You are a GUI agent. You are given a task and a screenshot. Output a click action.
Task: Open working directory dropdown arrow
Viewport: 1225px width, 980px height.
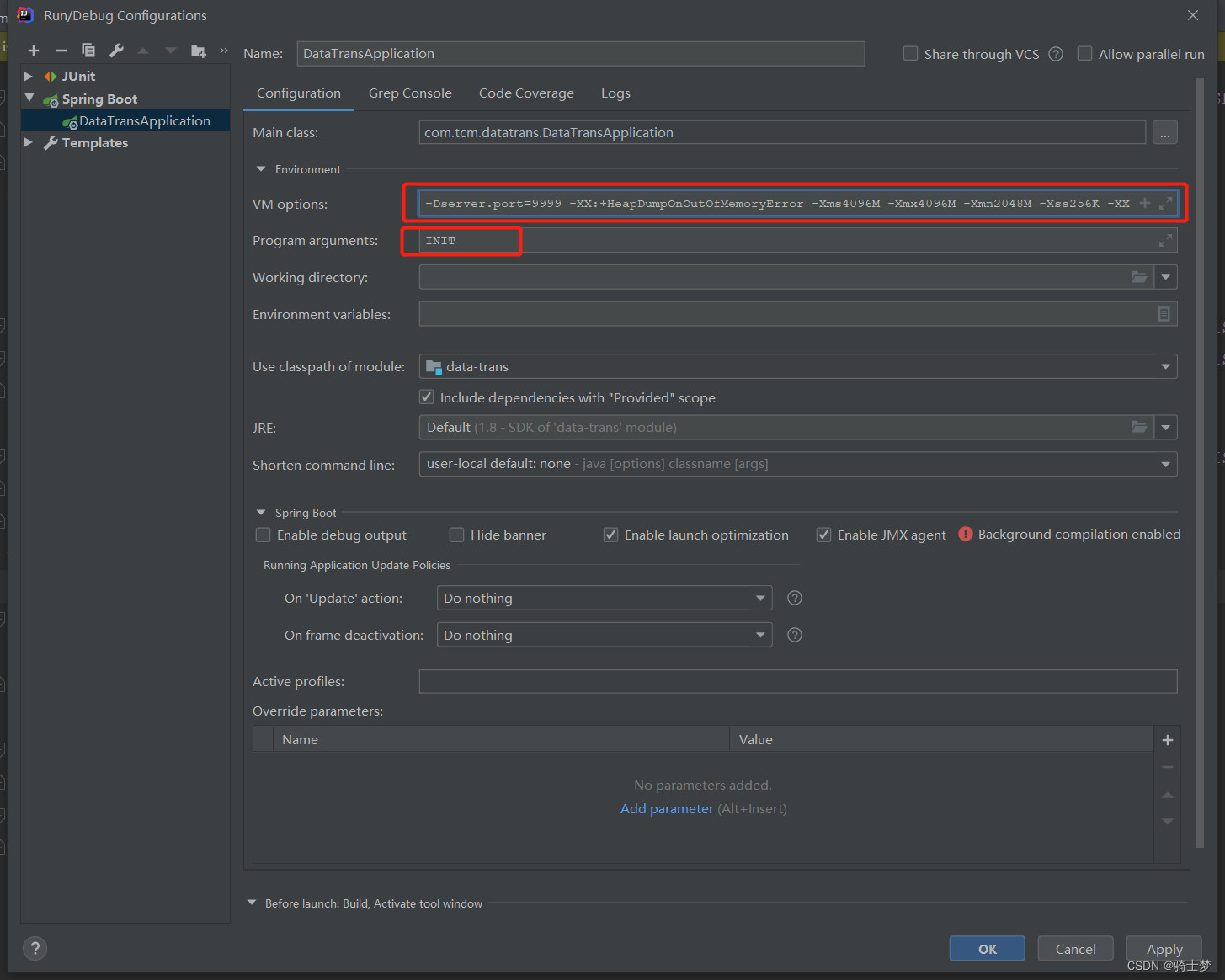tap(1166, 277)
